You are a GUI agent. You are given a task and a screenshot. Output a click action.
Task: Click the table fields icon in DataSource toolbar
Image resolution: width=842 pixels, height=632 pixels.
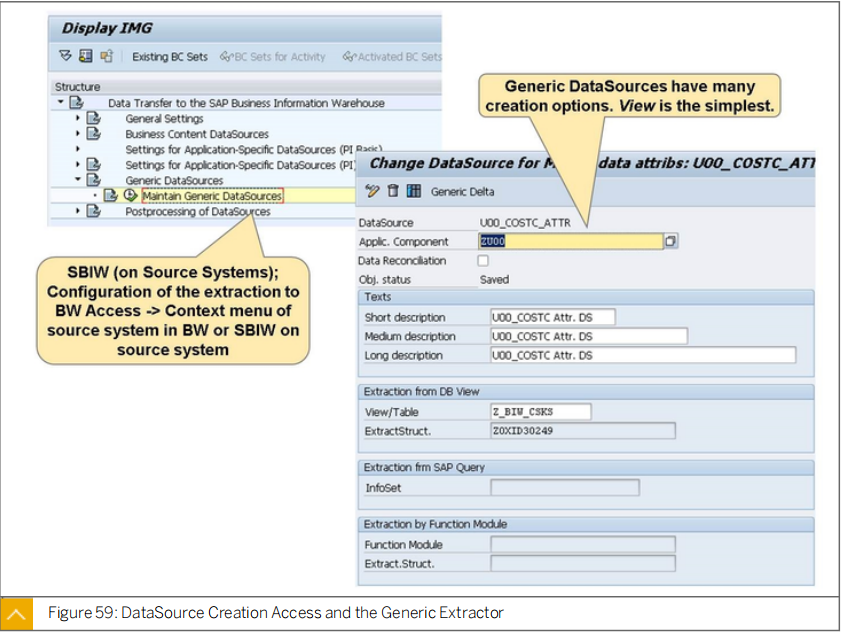pyautogui.click(x=413, y=191)
